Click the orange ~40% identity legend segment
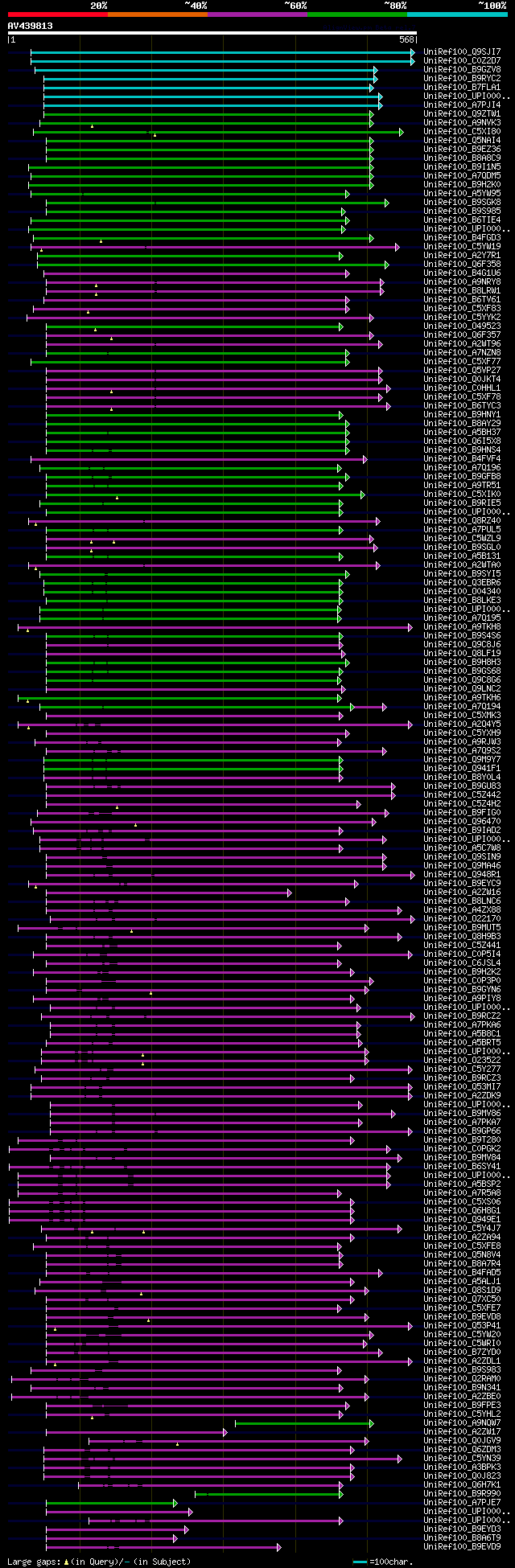The height and width of the screenshot is (1568, 515). click(158, 14)
